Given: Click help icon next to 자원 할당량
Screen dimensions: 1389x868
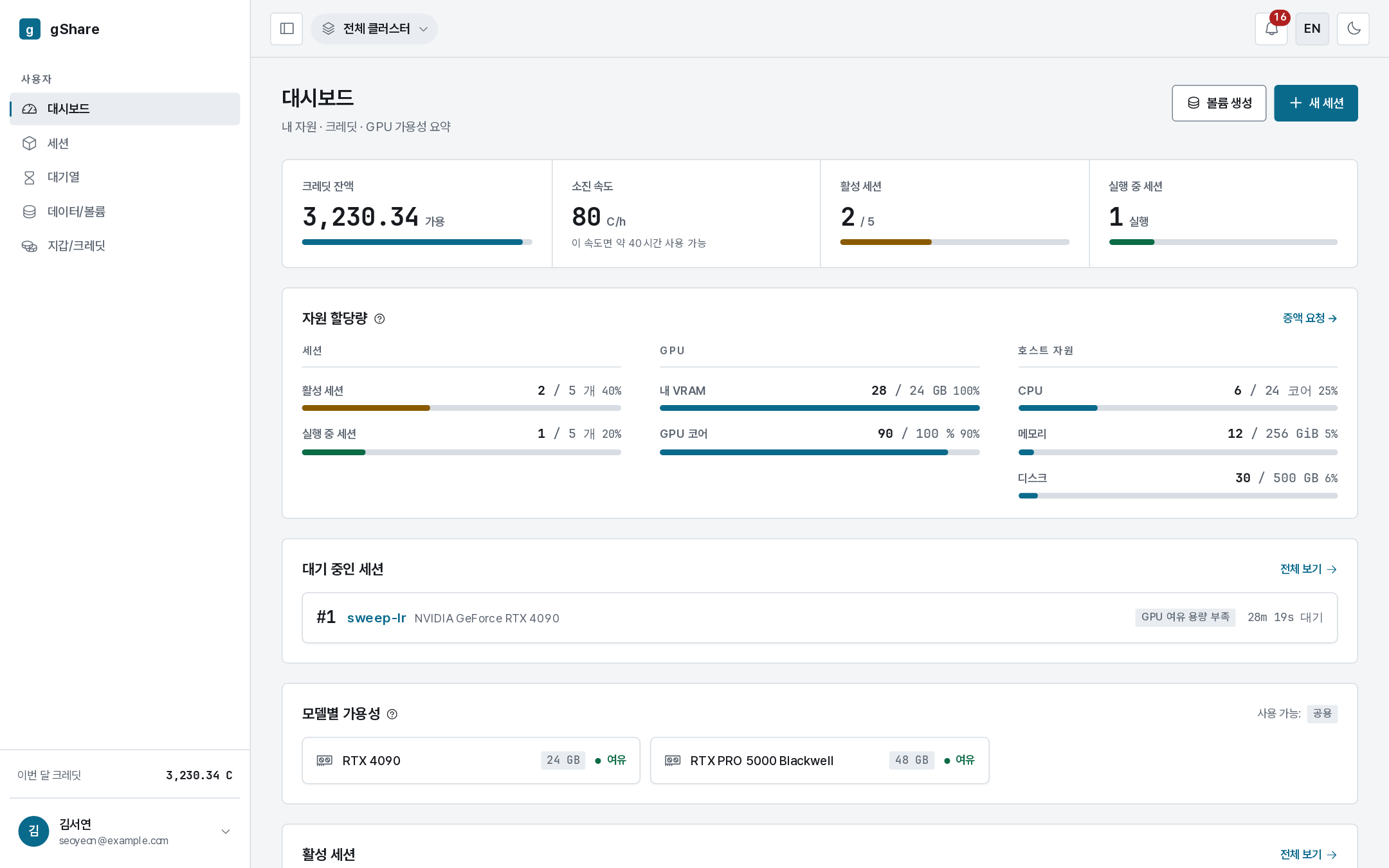Looking at the screenshot, I should [379, 319].
